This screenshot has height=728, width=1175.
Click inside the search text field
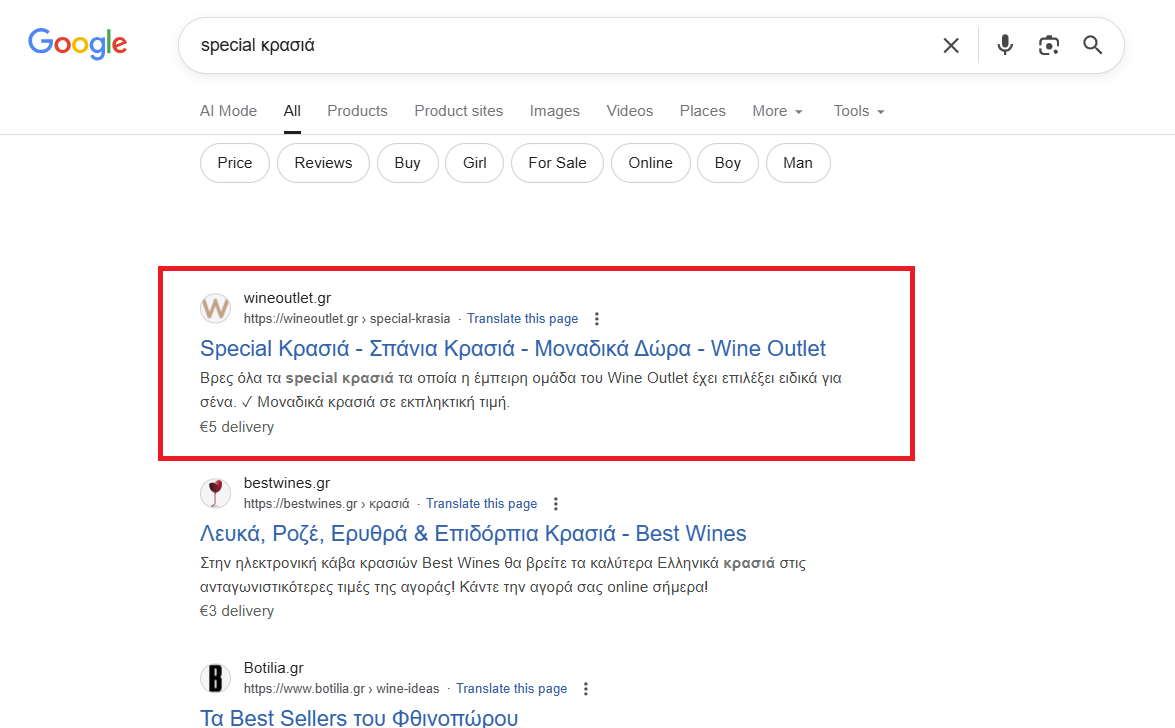(560, 45)
